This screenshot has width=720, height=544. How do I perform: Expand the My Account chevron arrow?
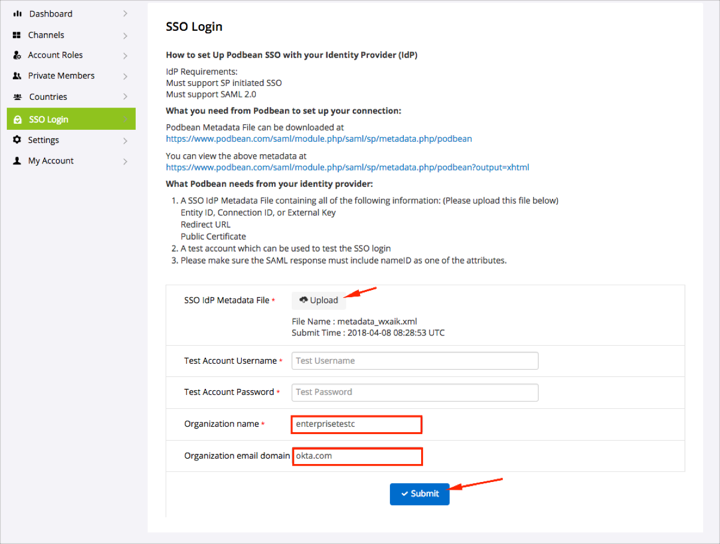[x=125, y=161]
